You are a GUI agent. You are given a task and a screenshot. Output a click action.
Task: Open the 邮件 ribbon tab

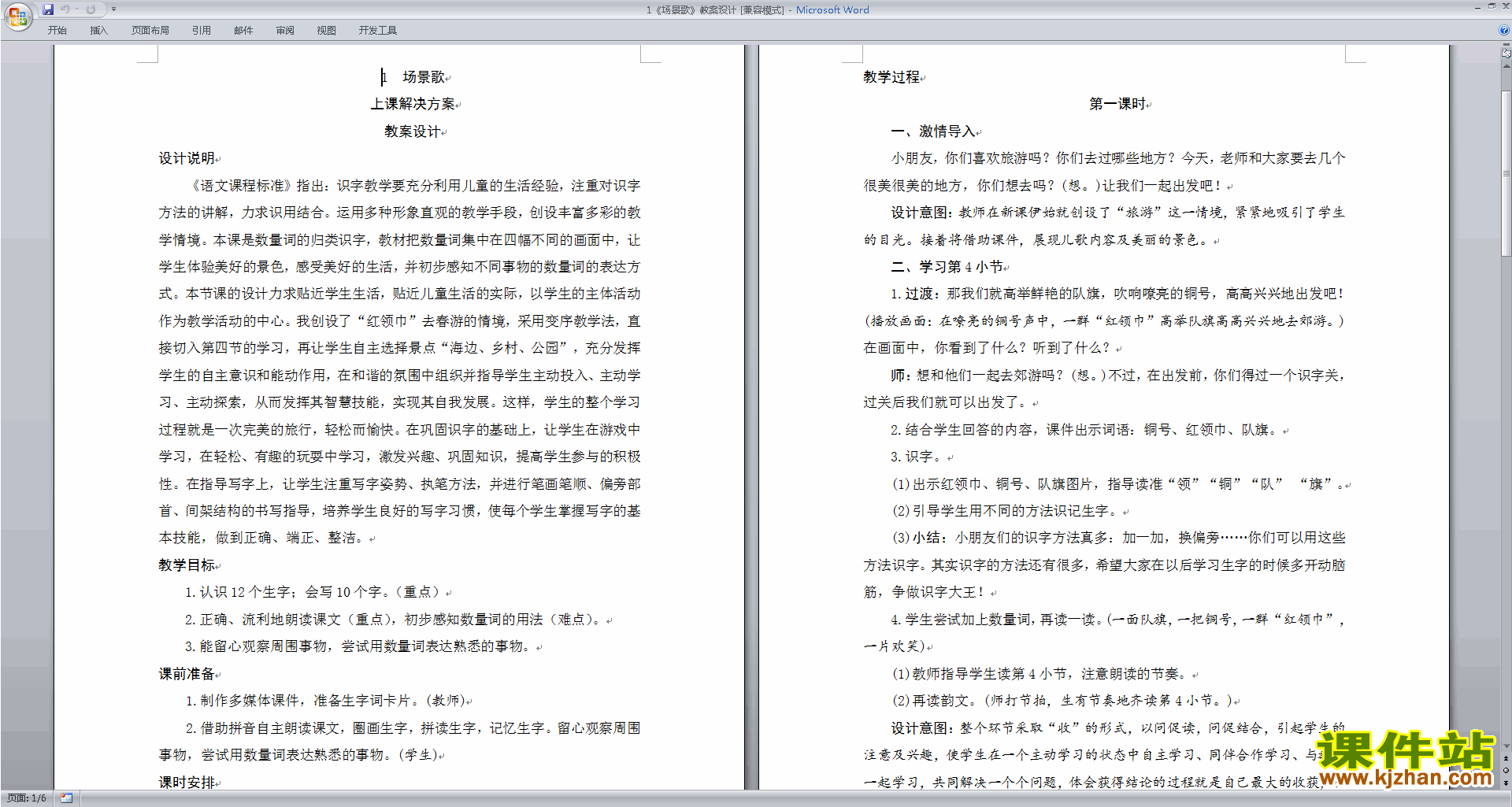coord(243,31)
